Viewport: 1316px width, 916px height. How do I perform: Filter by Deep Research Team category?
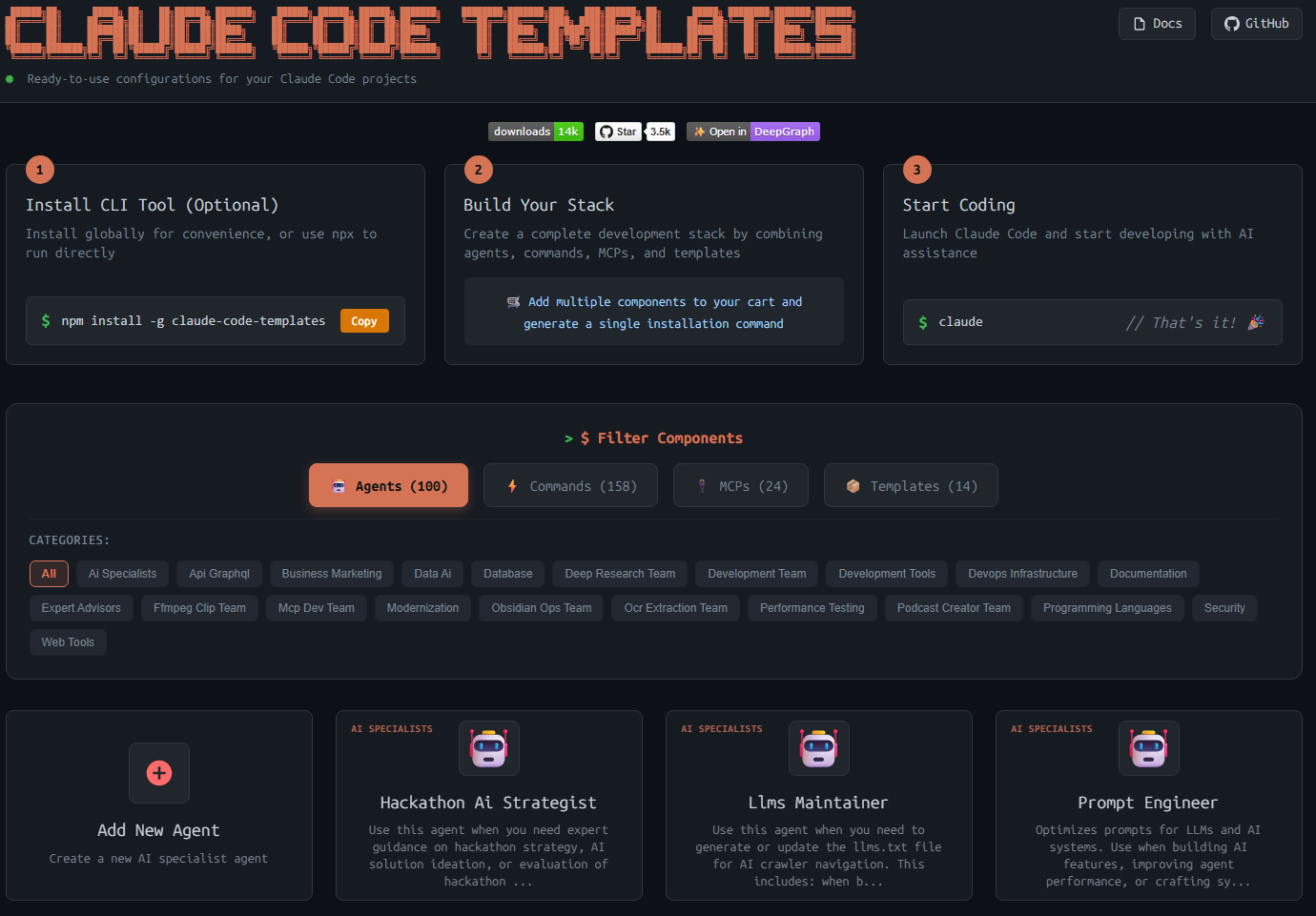[620, 574]
